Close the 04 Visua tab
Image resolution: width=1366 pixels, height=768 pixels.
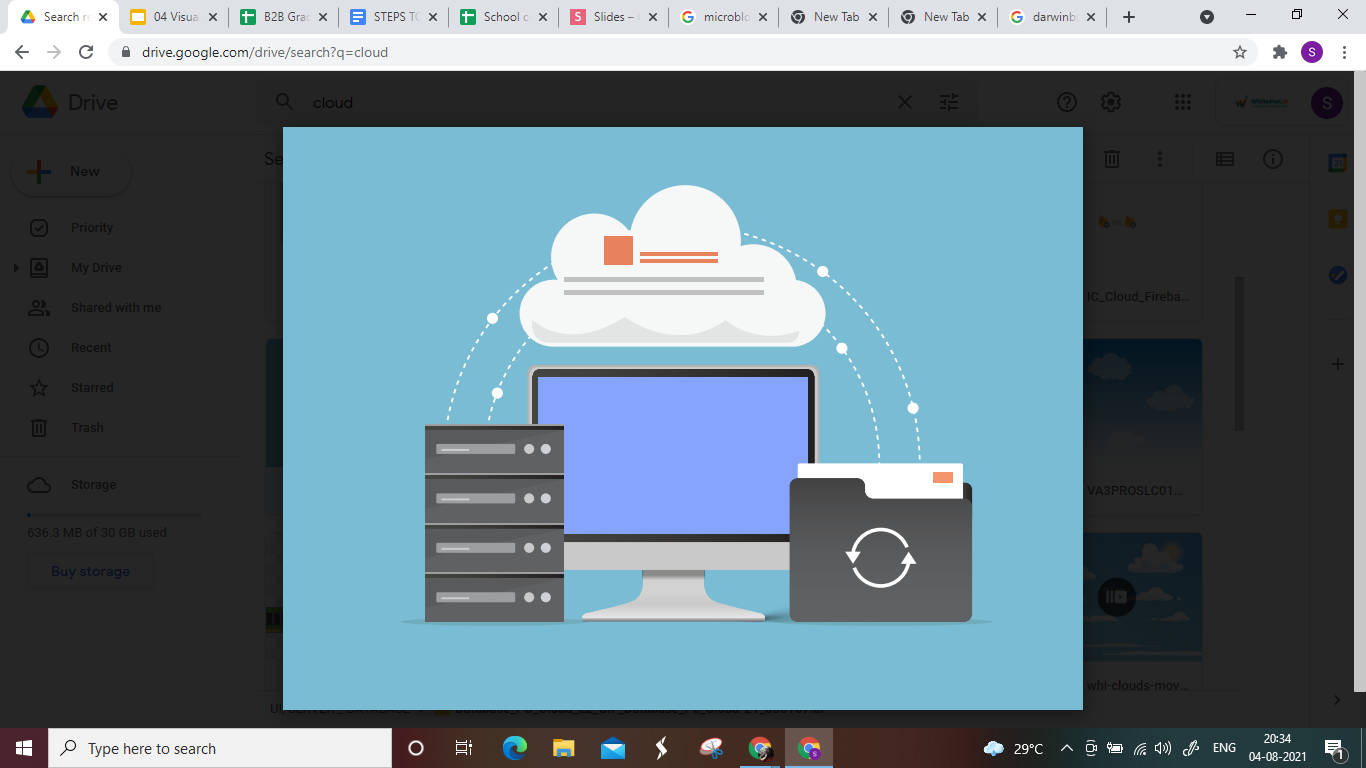coord(212,17)
